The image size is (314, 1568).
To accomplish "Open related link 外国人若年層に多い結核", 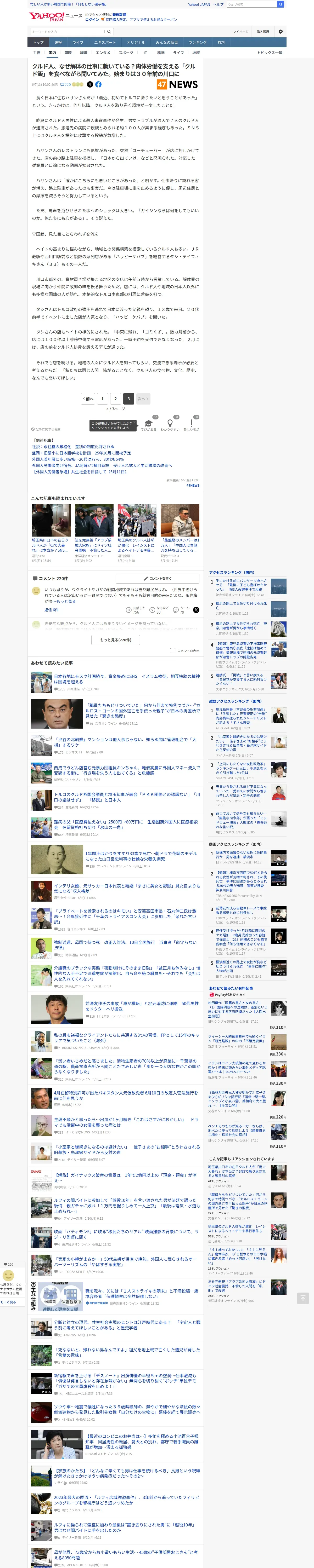I will pos(77,460).
